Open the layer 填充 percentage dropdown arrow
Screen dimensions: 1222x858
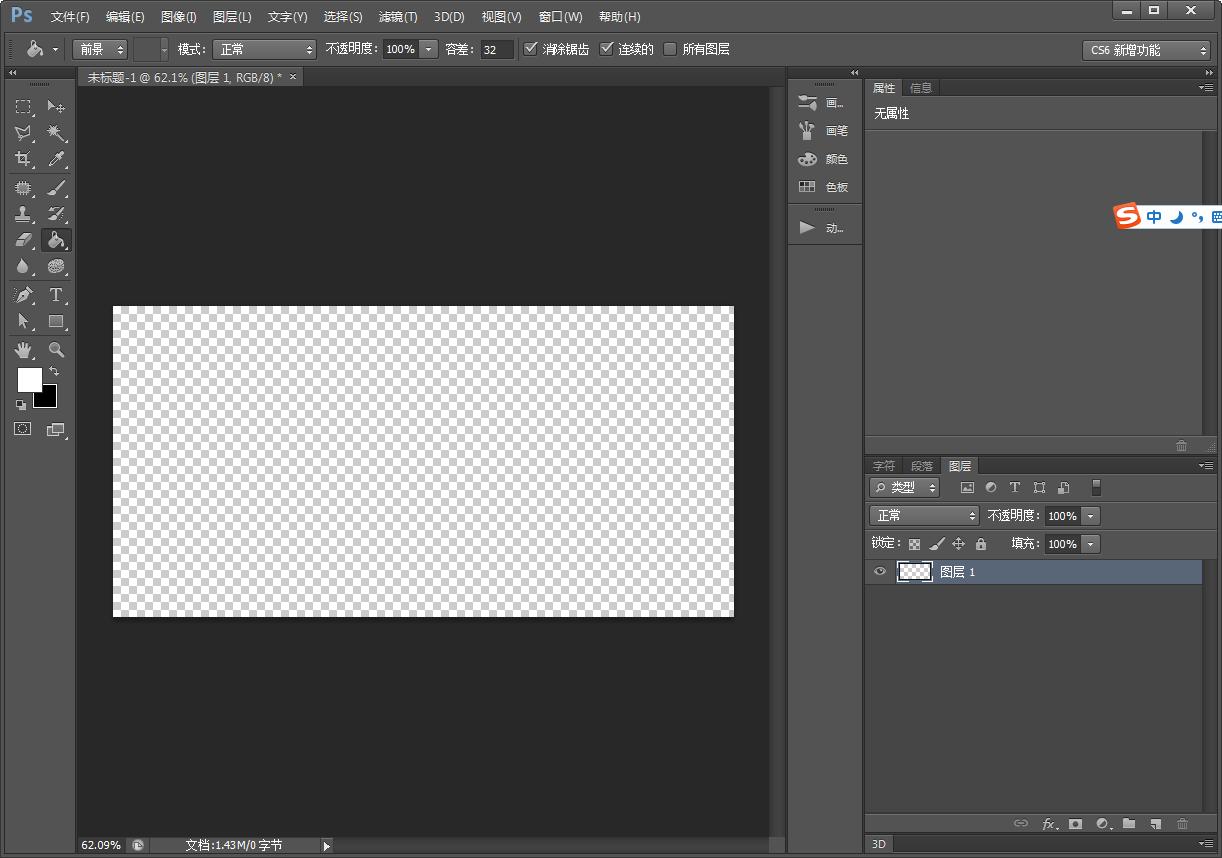(x=1090, y=544)
